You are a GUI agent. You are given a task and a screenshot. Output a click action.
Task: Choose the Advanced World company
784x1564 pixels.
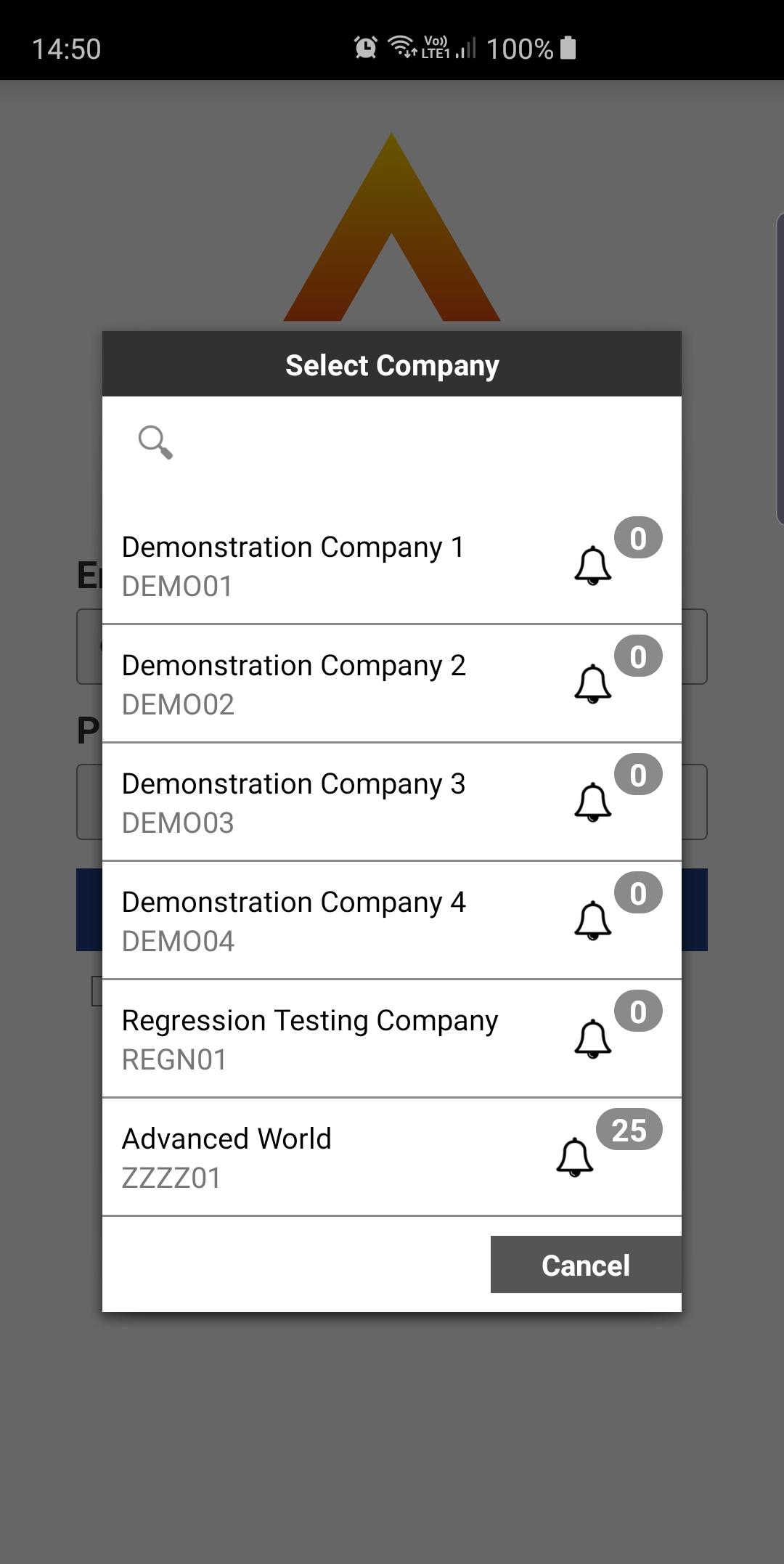[x=226, y=1157]
